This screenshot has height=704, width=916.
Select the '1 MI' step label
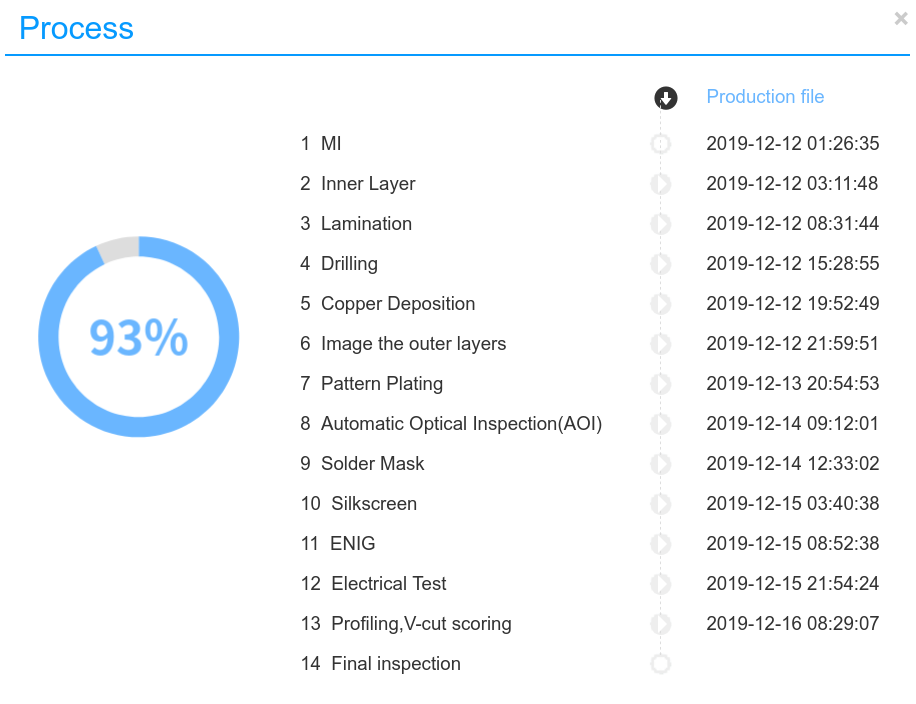(321, 143)
